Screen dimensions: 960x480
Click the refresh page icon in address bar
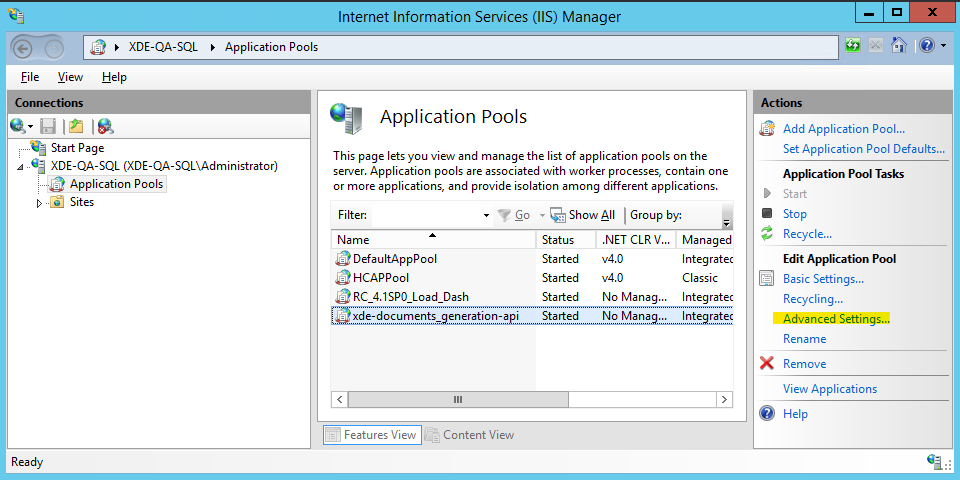pyautogui.click(x=852, y=46)
